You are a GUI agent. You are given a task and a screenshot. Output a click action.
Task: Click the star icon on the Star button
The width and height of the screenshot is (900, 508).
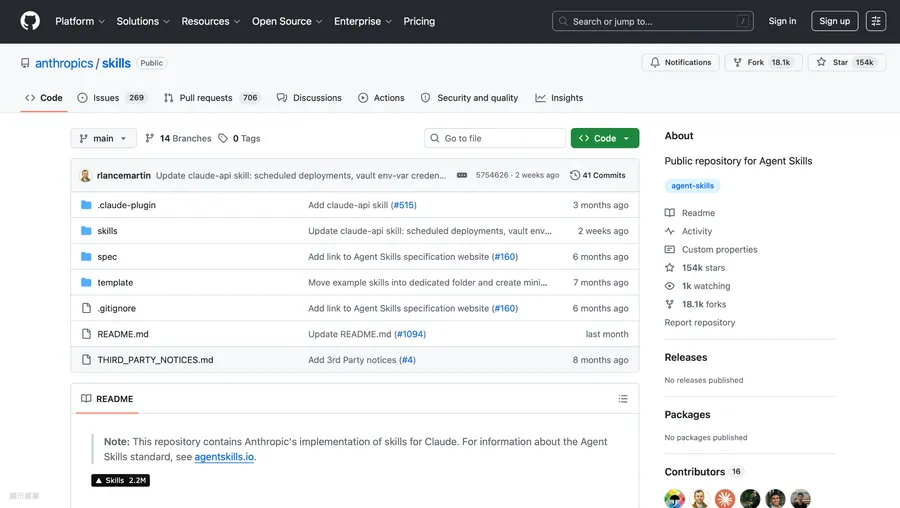pos(821,62)
